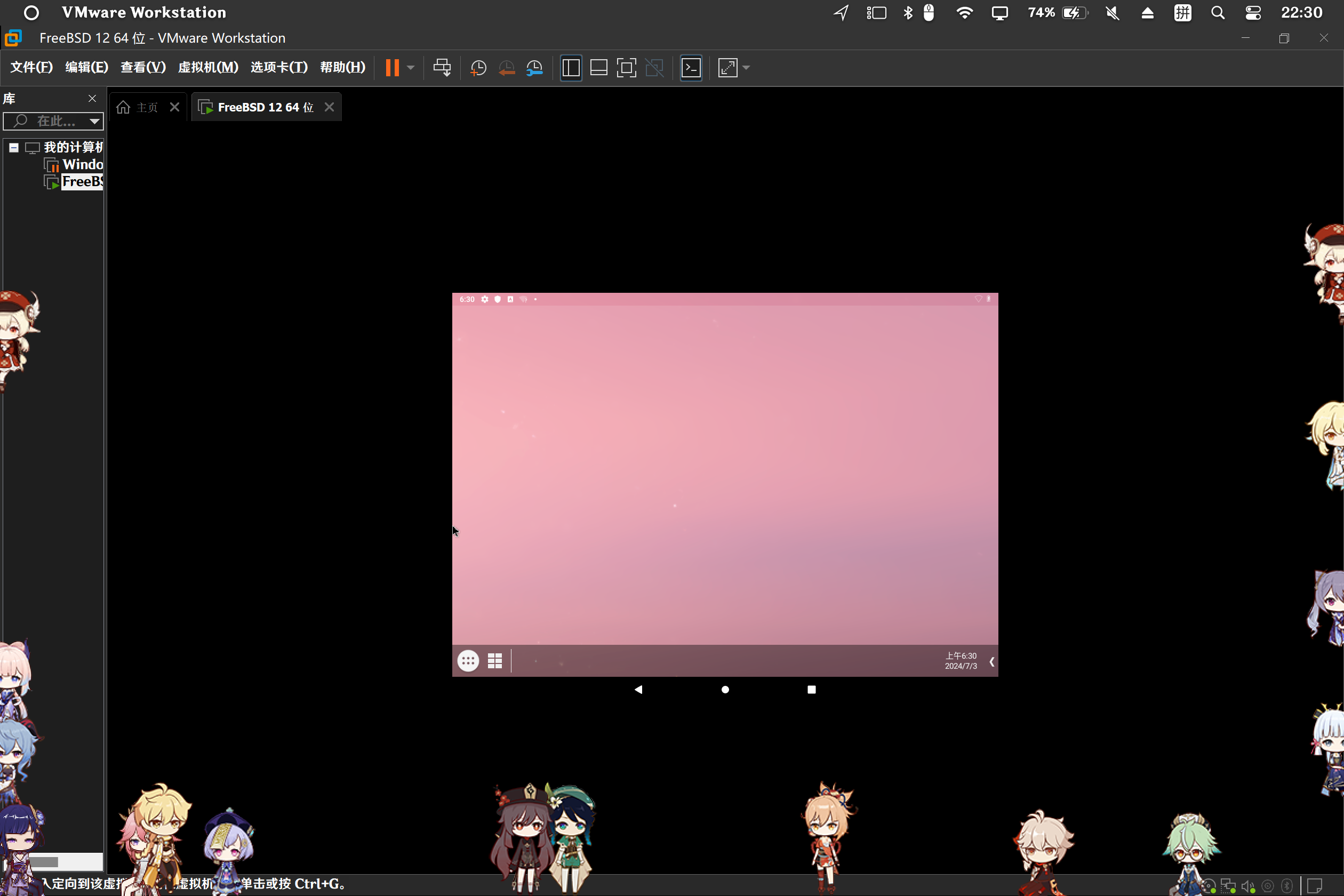Viewport: 1344px width, 896px height.
Task: Open the 文件(F) menu
Action: pos(31,67)
